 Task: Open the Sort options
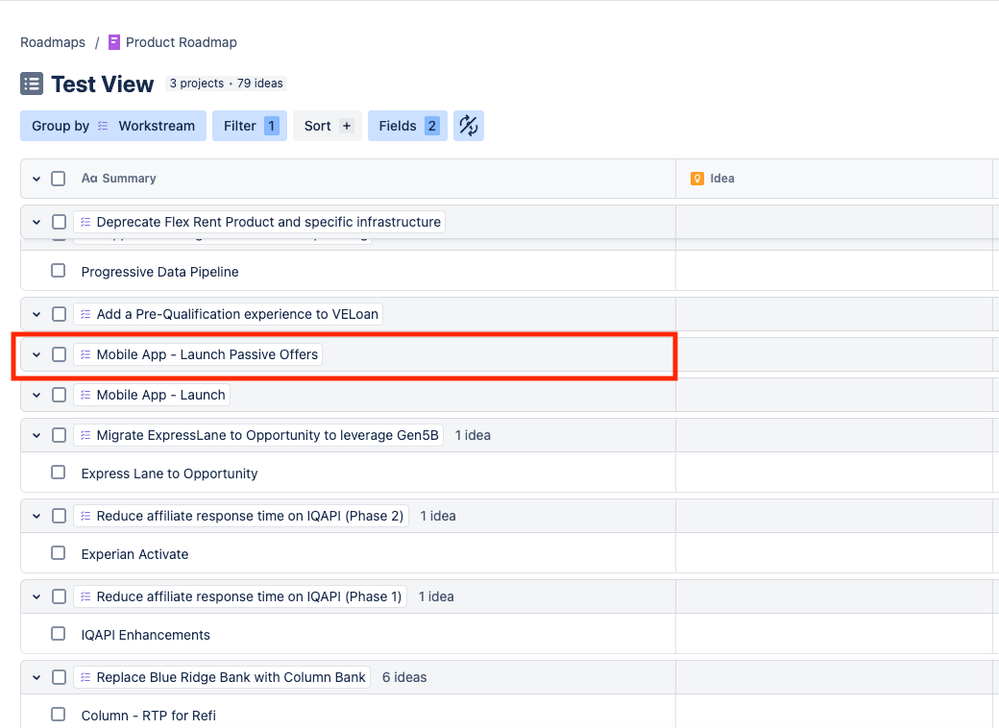coord(327,125)
